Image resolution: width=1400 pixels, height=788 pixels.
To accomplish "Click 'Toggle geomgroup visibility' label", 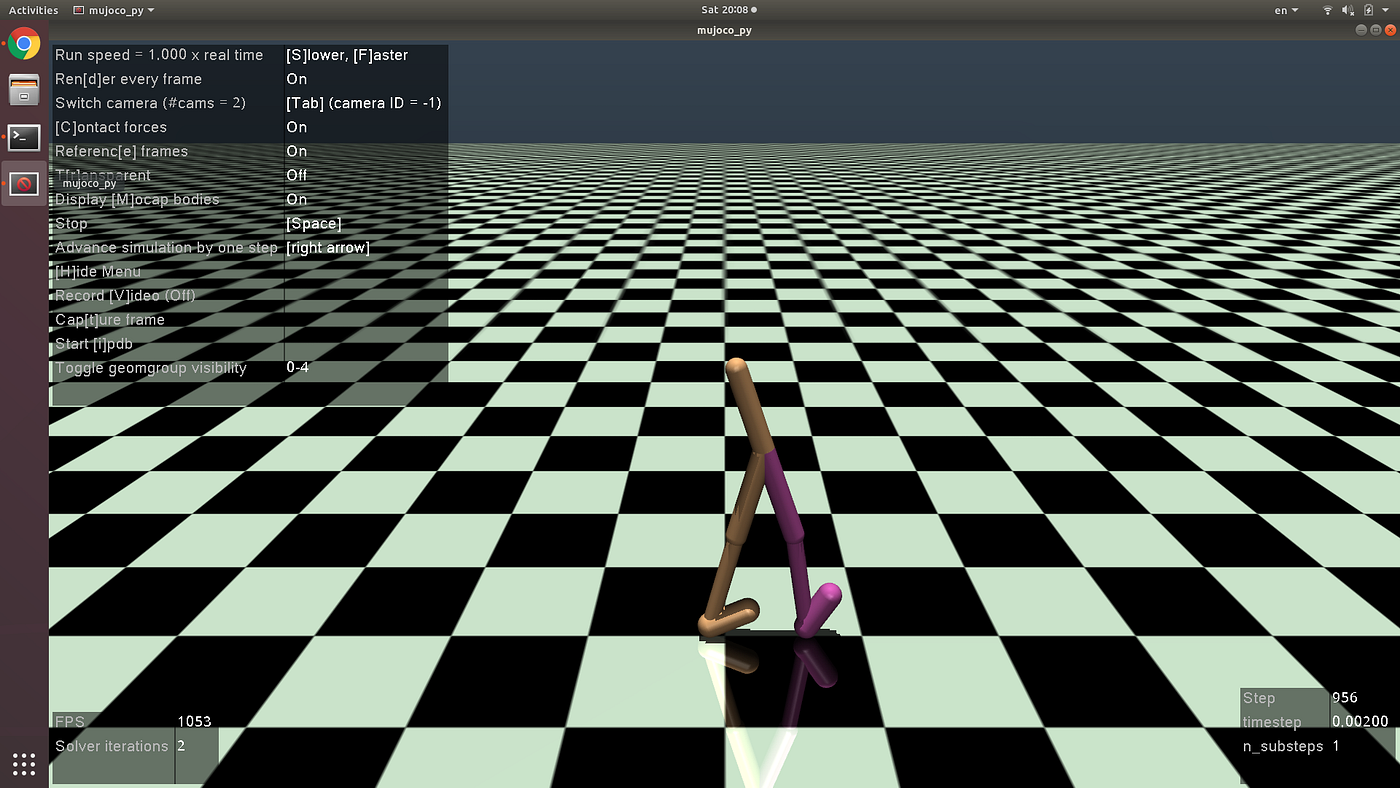I will (x=151, y=367).
